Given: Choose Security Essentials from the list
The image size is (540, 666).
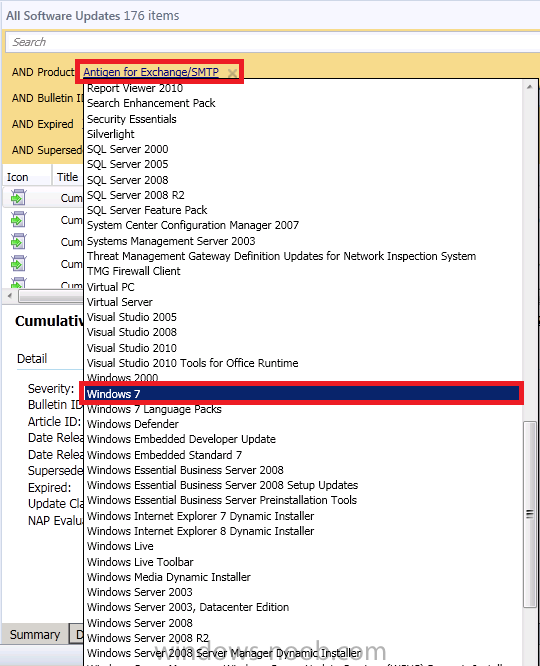Looking at the screenshot, I should [131, 119].
